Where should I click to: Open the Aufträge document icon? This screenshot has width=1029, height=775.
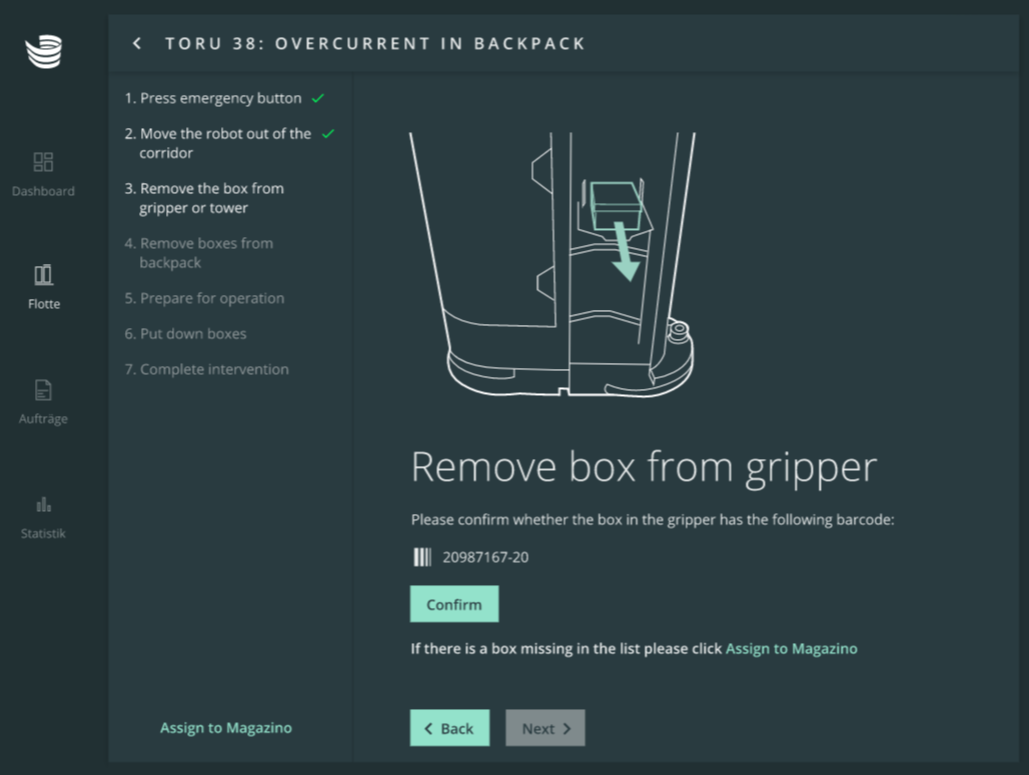(43, 390)
